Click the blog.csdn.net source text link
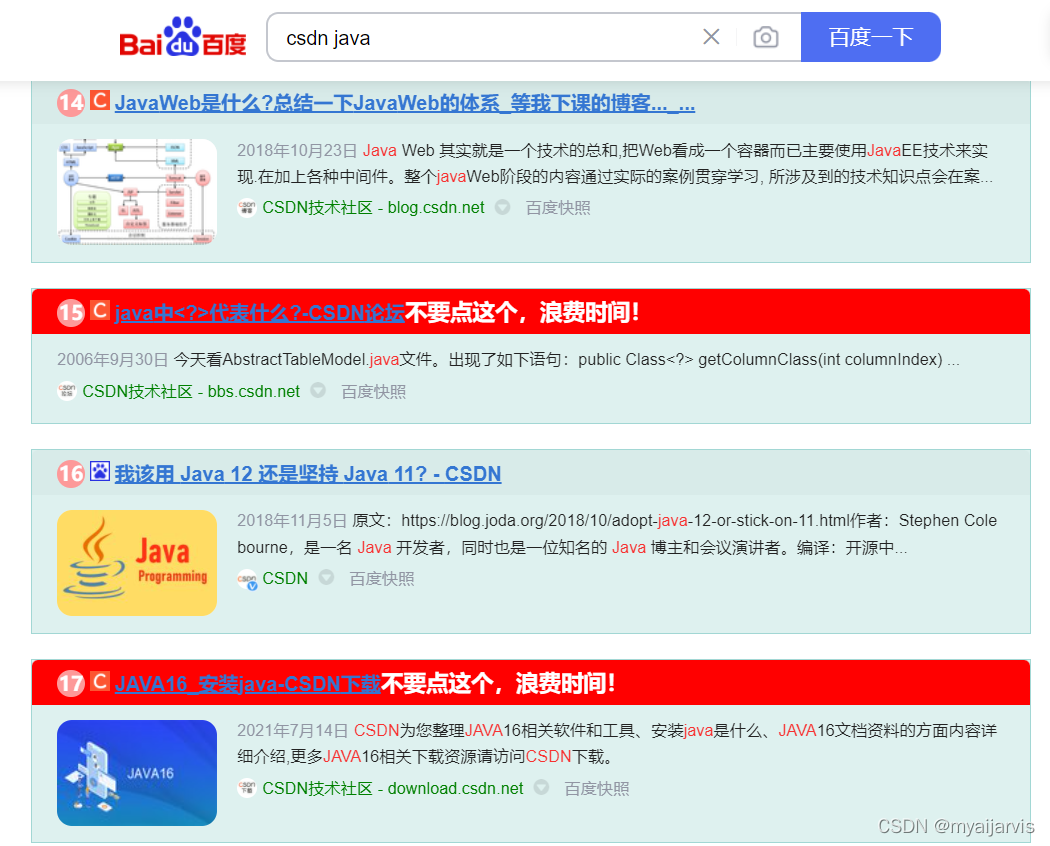Screen dimensions: 1050x846 pyautogui.click(x=436, y=207)
